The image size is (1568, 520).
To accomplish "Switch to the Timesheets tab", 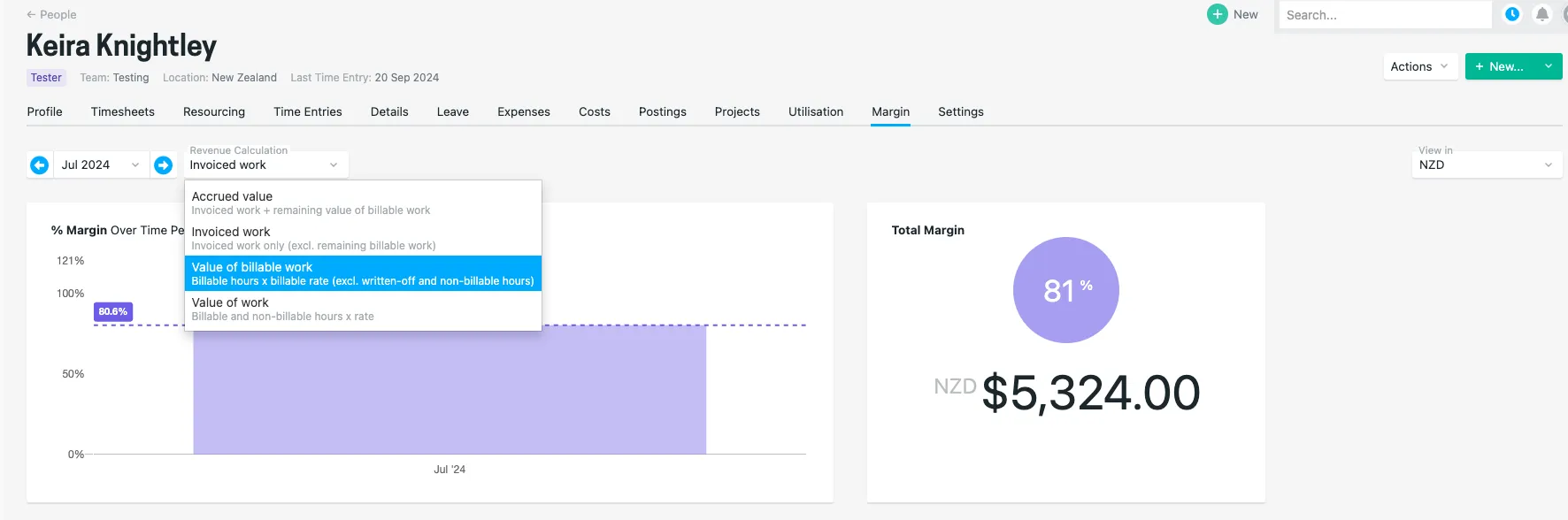I will pyautogui.click(x=123, y=111).
